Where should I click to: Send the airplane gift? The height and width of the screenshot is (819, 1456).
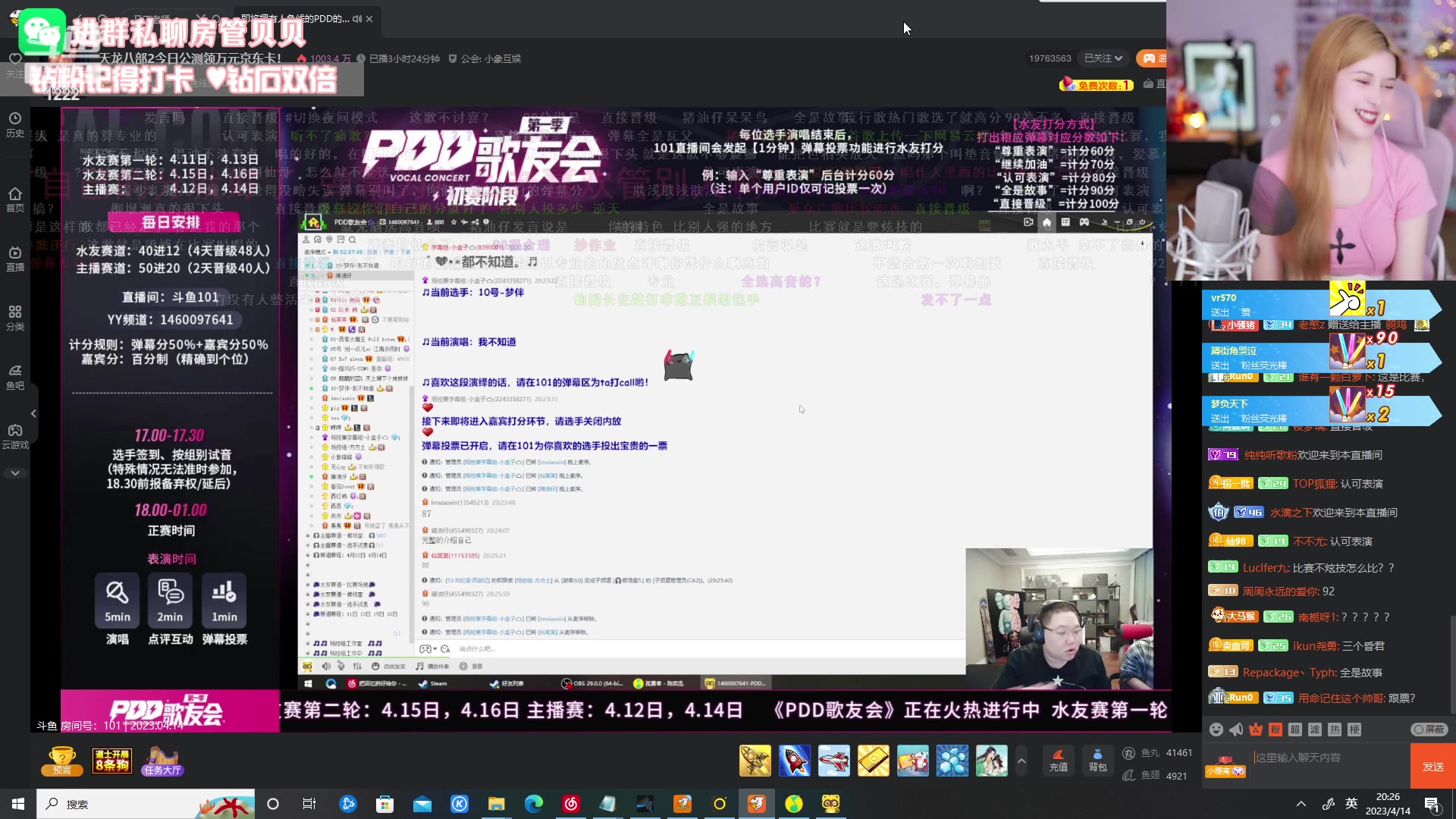point(834,761)
